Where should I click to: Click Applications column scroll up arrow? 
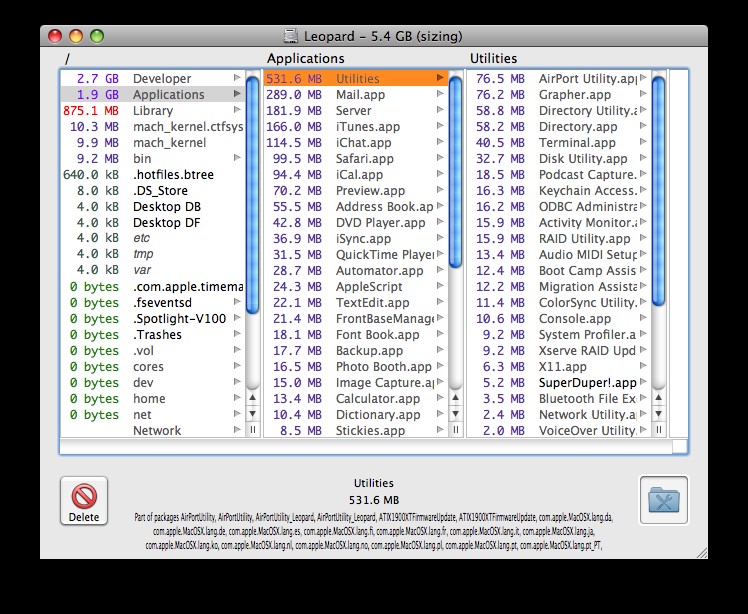[456, 397]
